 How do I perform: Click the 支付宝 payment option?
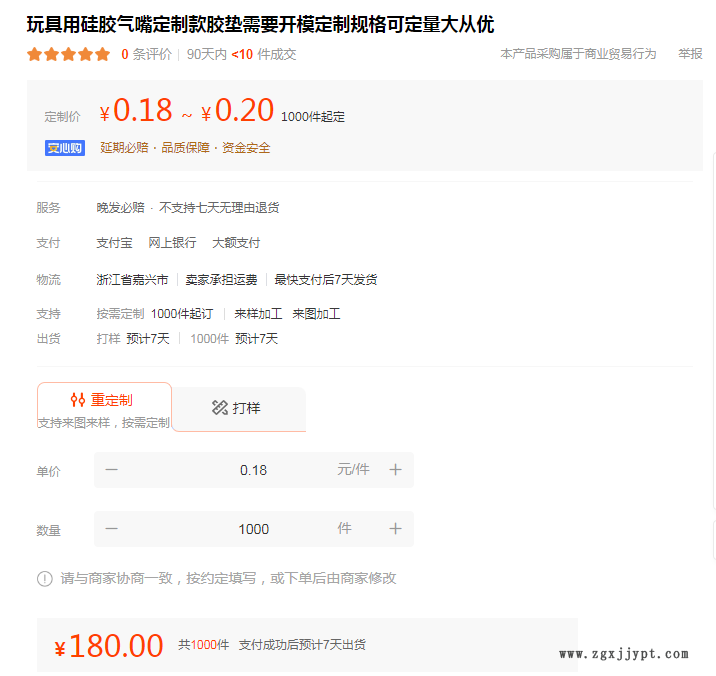114,243
